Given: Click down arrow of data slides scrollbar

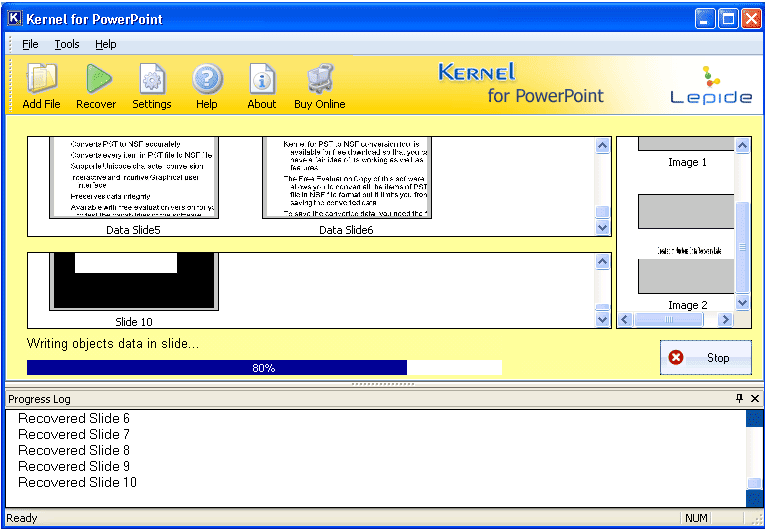Looking at the screenshot, I should click(603, 227).
